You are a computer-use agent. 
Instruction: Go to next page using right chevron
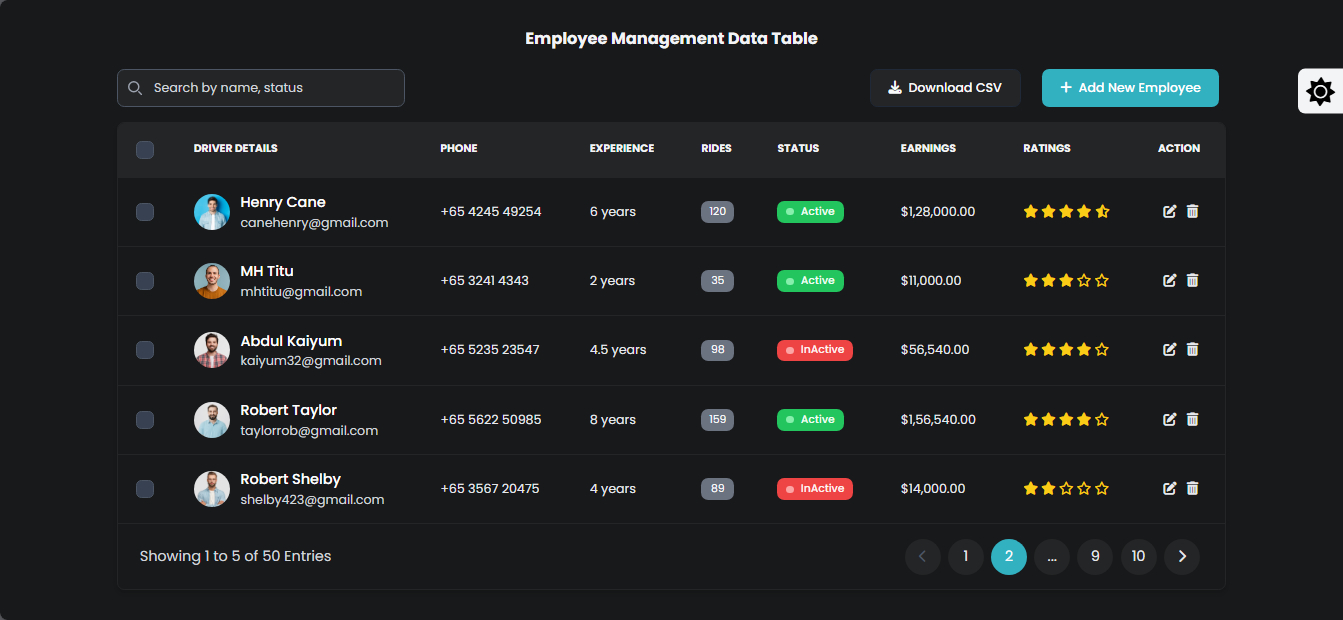[1182, 557]
